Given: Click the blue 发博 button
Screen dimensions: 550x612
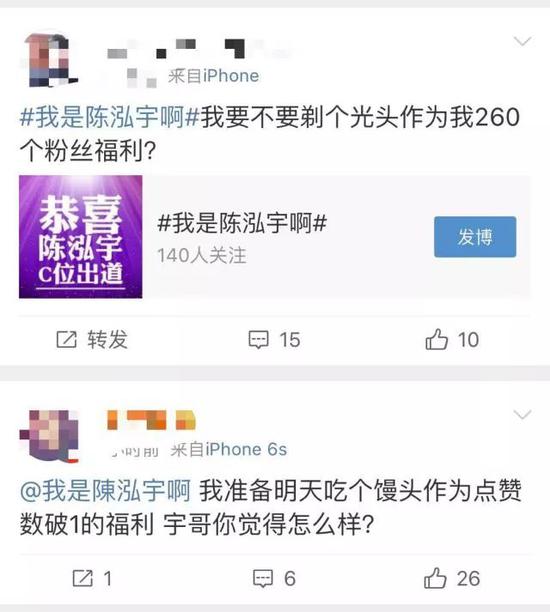Looking at the screenshot, I should click(x=475, y=237).
